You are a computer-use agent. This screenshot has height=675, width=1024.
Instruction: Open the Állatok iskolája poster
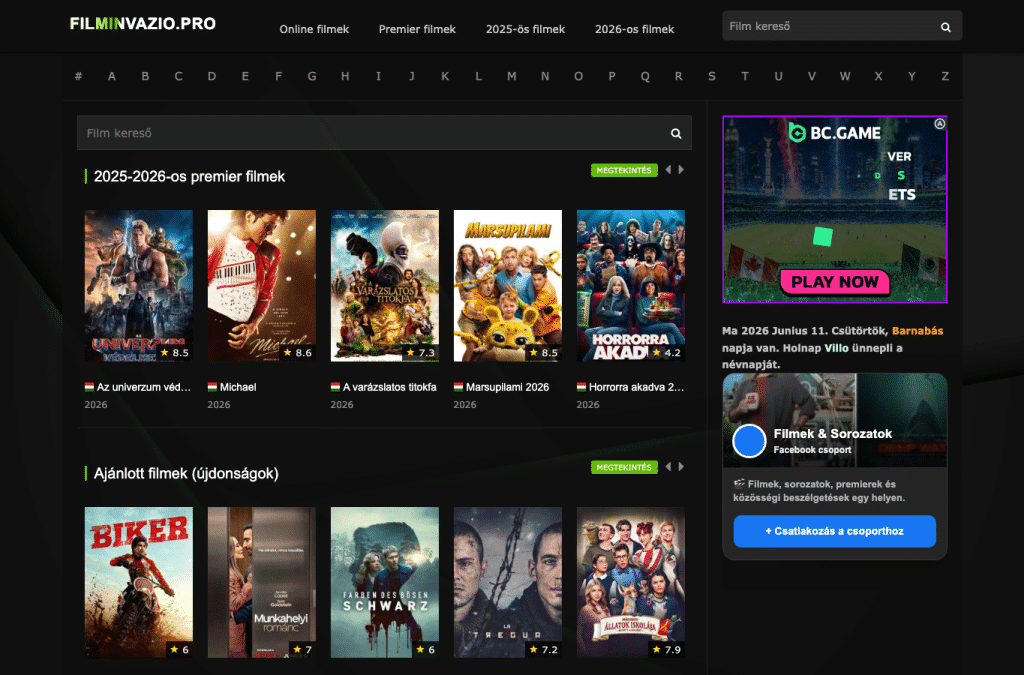pyautogui.click(x=631, y=582)
